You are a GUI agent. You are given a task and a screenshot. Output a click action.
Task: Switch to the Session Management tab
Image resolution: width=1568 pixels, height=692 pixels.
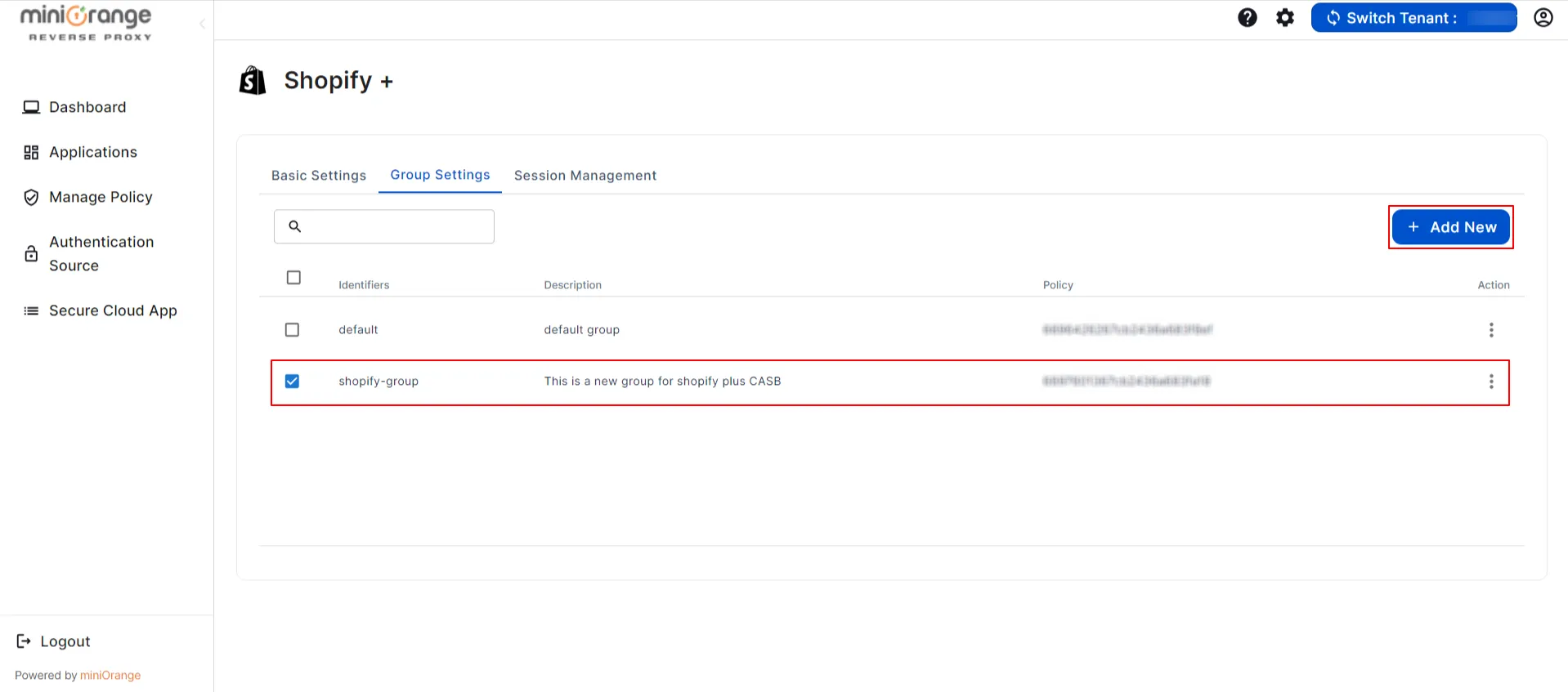coord(585,176)
